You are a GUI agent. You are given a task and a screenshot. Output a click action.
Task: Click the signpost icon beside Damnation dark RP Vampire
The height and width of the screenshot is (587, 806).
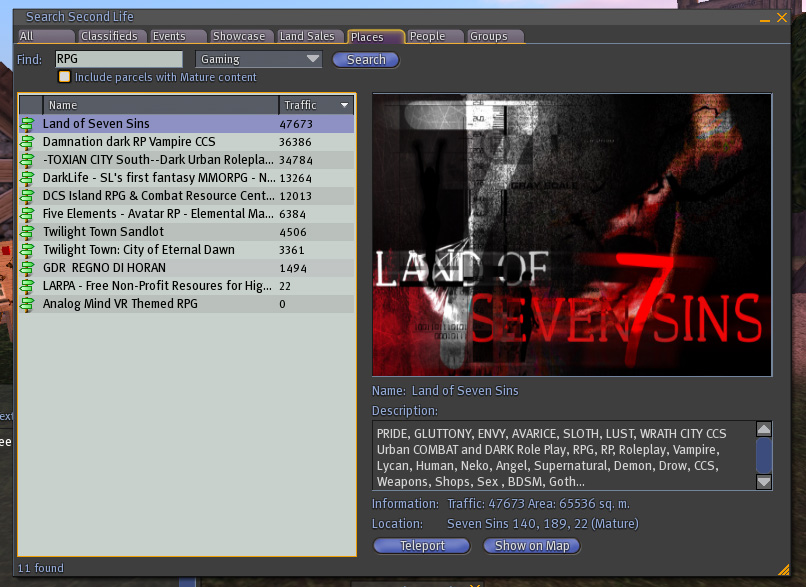tap(28, 142)
